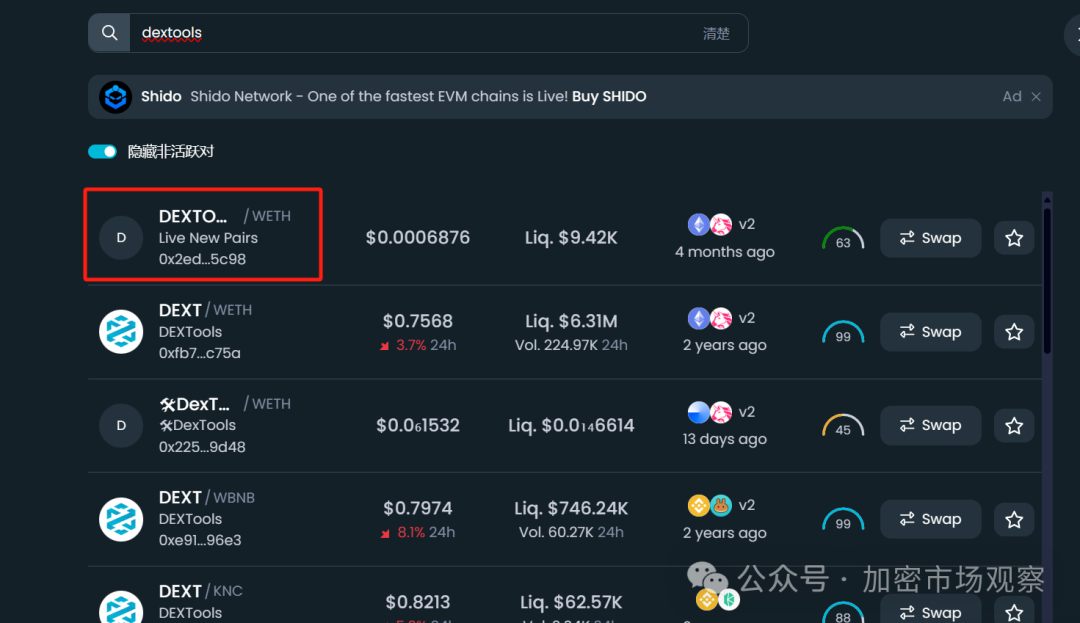Swap the DEXT/WETH $0.7568 pair
The width and height of the screenshot is (1080, 623).
[931, 332]
